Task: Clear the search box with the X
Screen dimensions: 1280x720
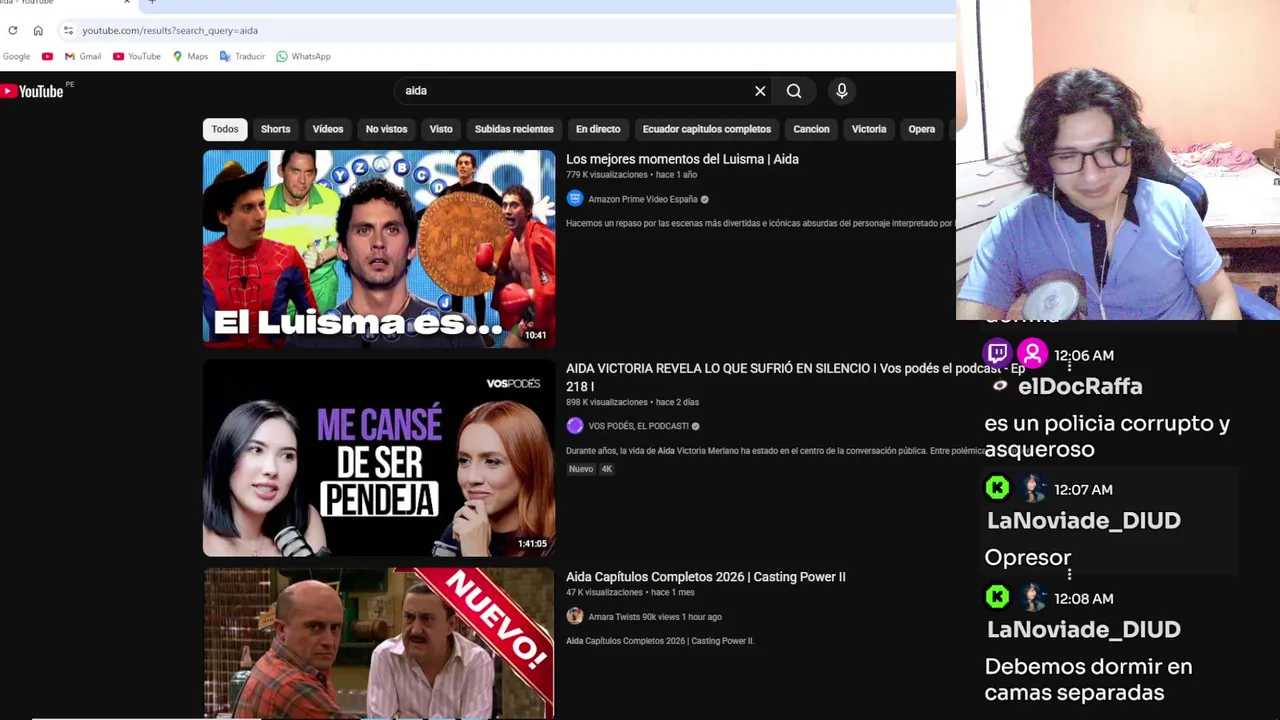Action: [x=760, y=91]
